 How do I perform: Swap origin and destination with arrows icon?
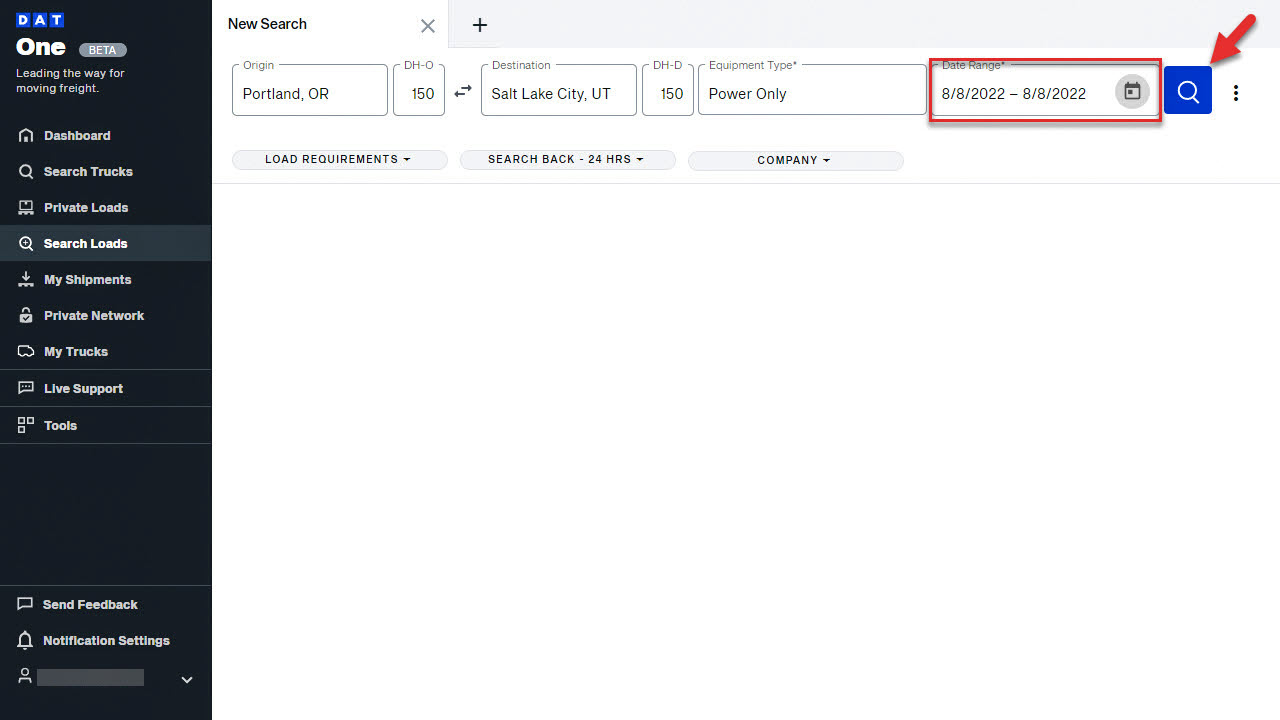(463, 91)
